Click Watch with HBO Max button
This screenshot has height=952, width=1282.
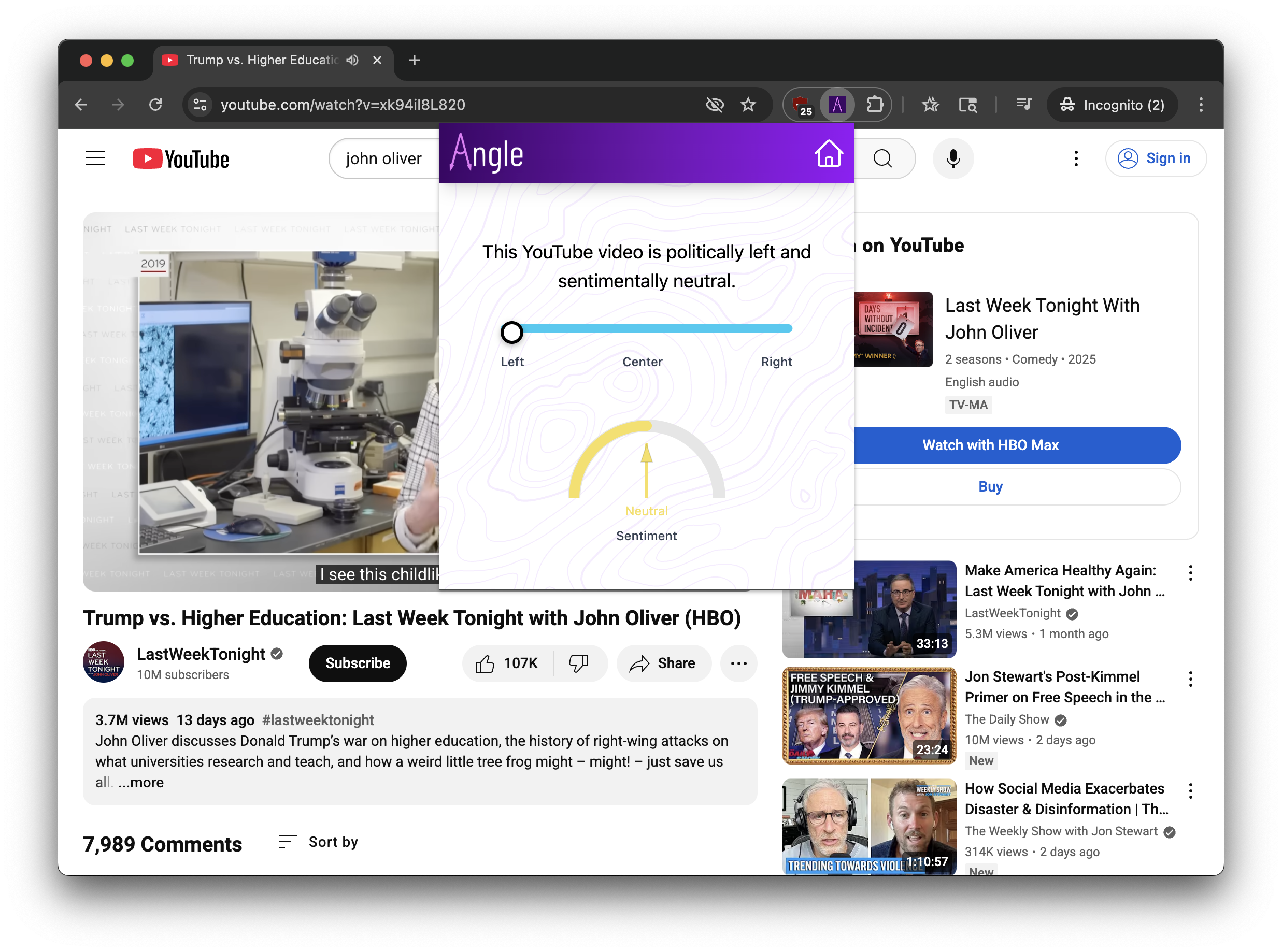990,445
